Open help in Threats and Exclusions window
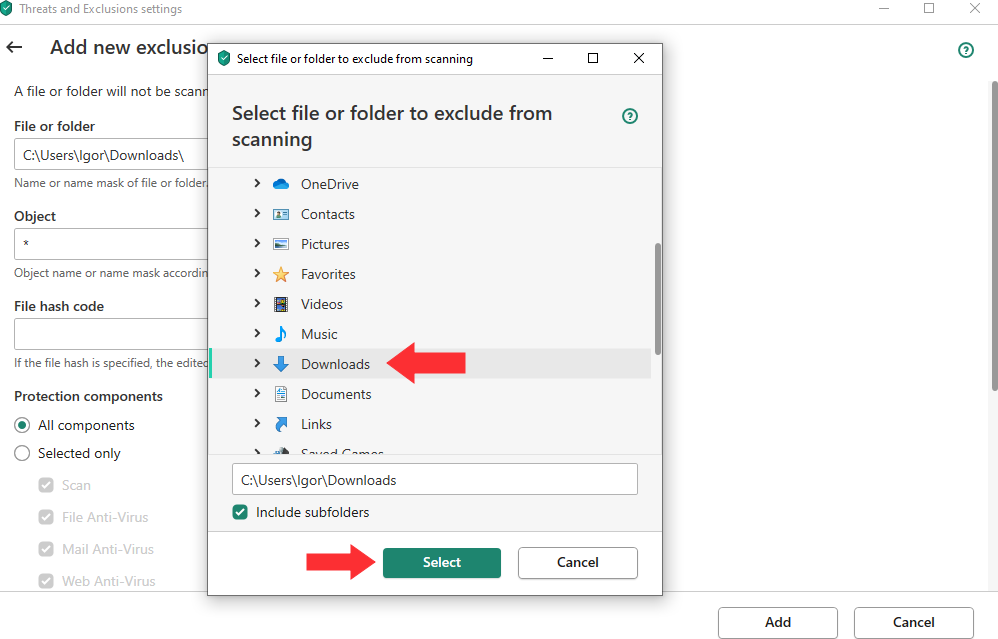The width and height of the screenshot is (998, 639). [x=966, y=50]
